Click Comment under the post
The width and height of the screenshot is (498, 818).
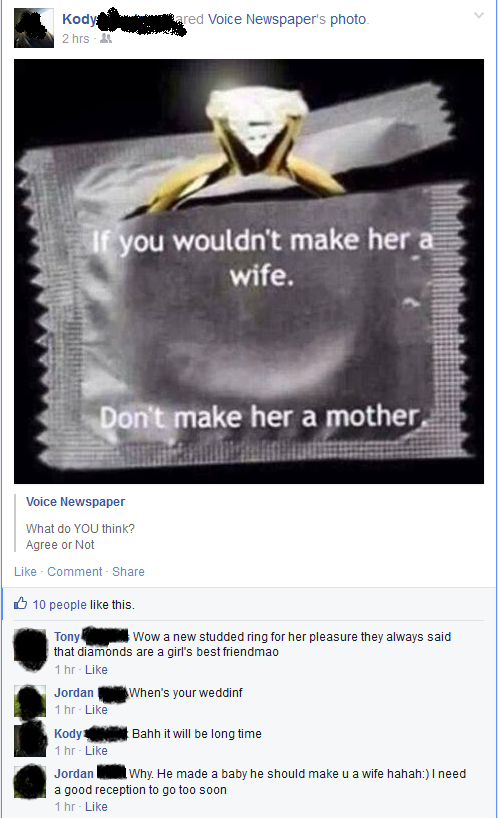pos(75,572)
